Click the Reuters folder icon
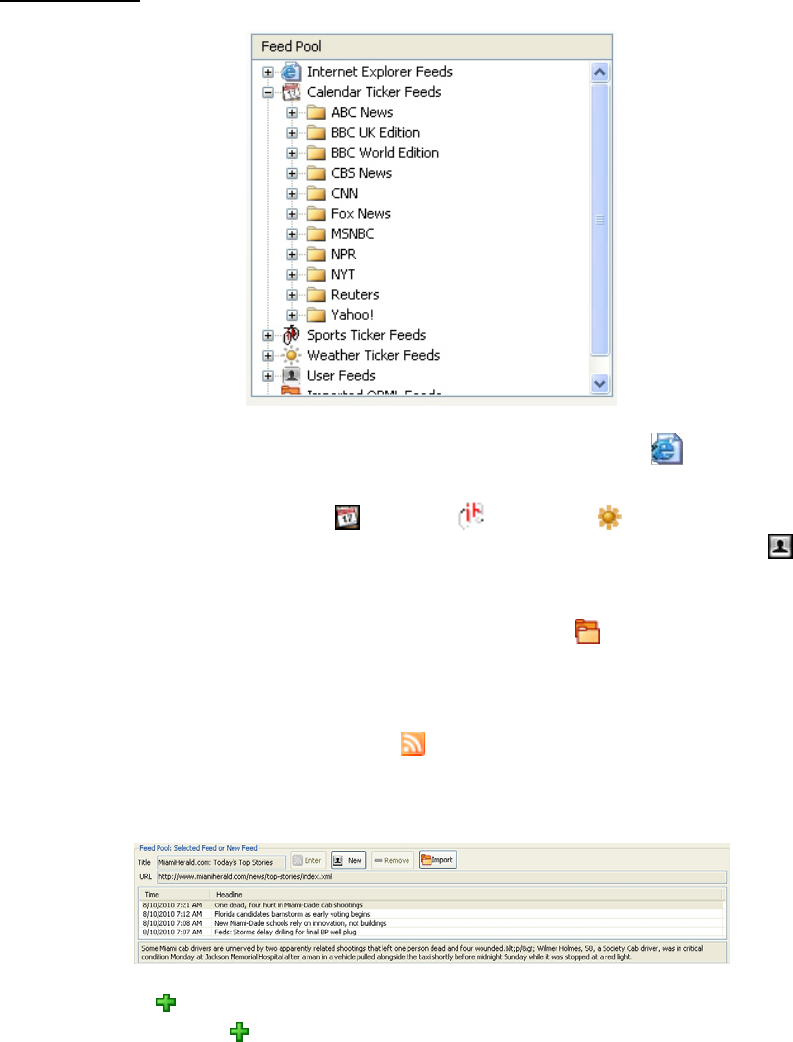Viewport: 793px width, 1042px height. 316,294
